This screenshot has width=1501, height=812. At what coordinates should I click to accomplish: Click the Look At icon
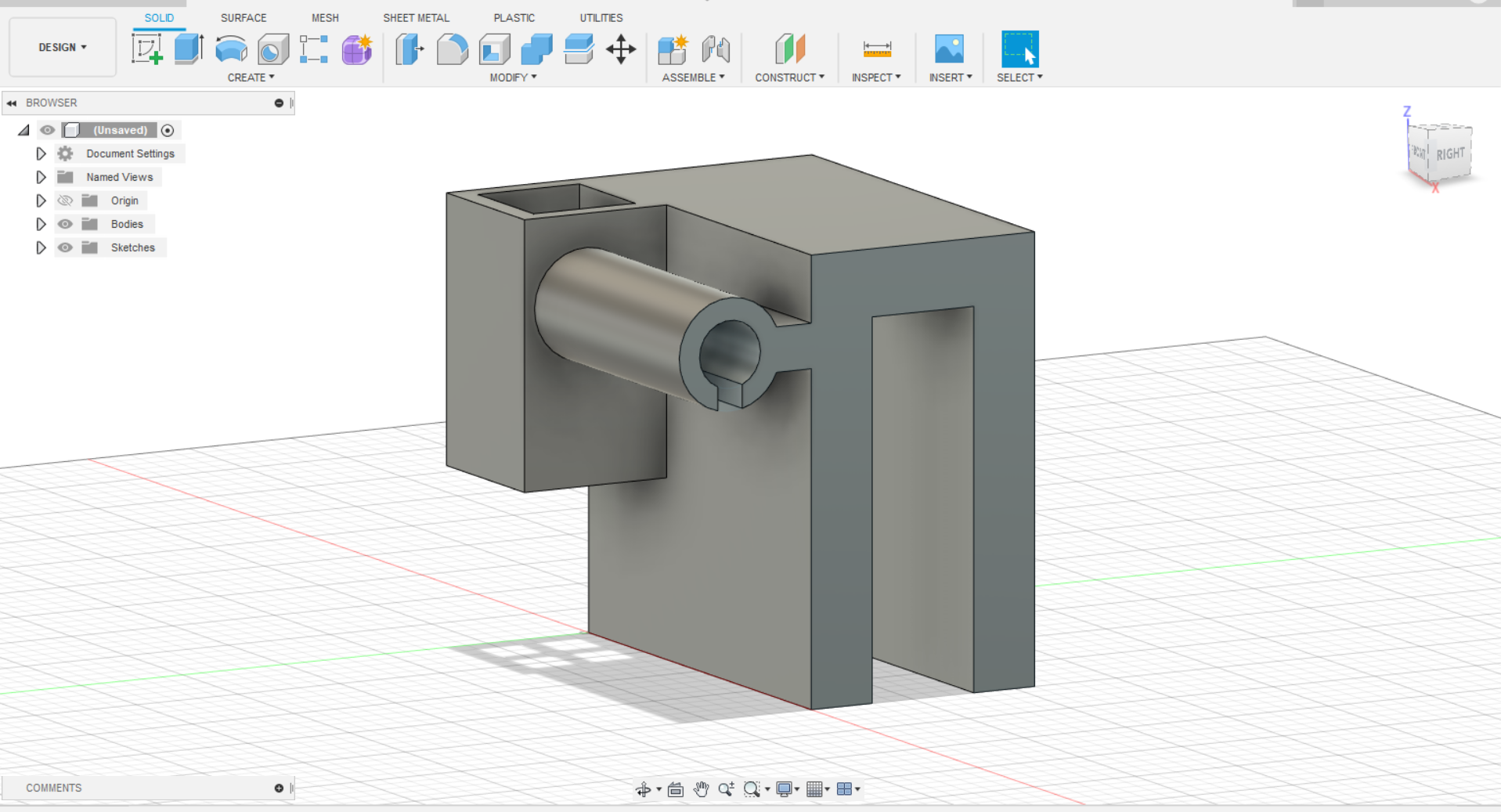tap(676, 789)
